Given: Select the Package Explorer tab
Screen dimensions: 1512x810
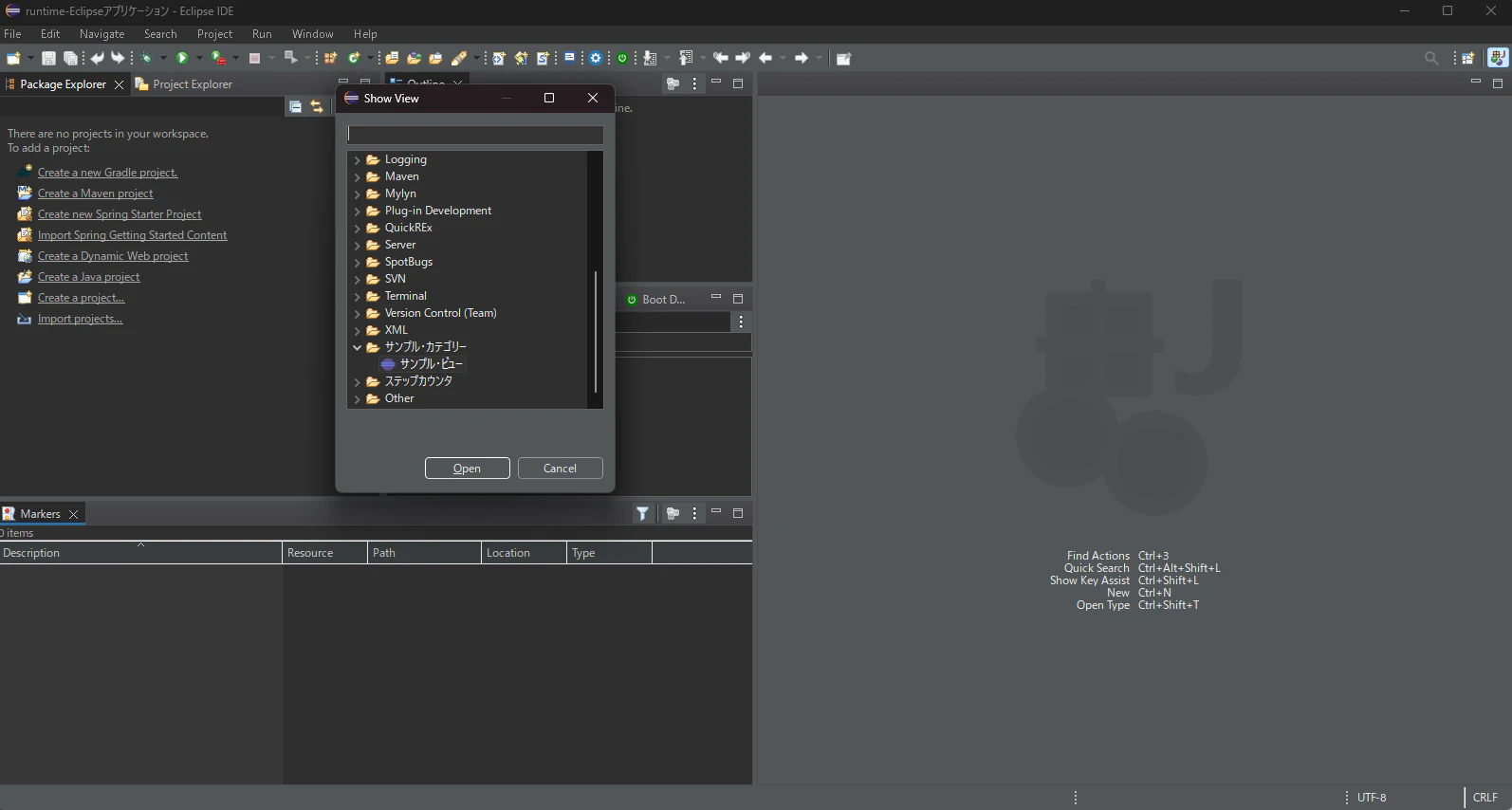Looking at the screenshot, I should click(63, 84).
